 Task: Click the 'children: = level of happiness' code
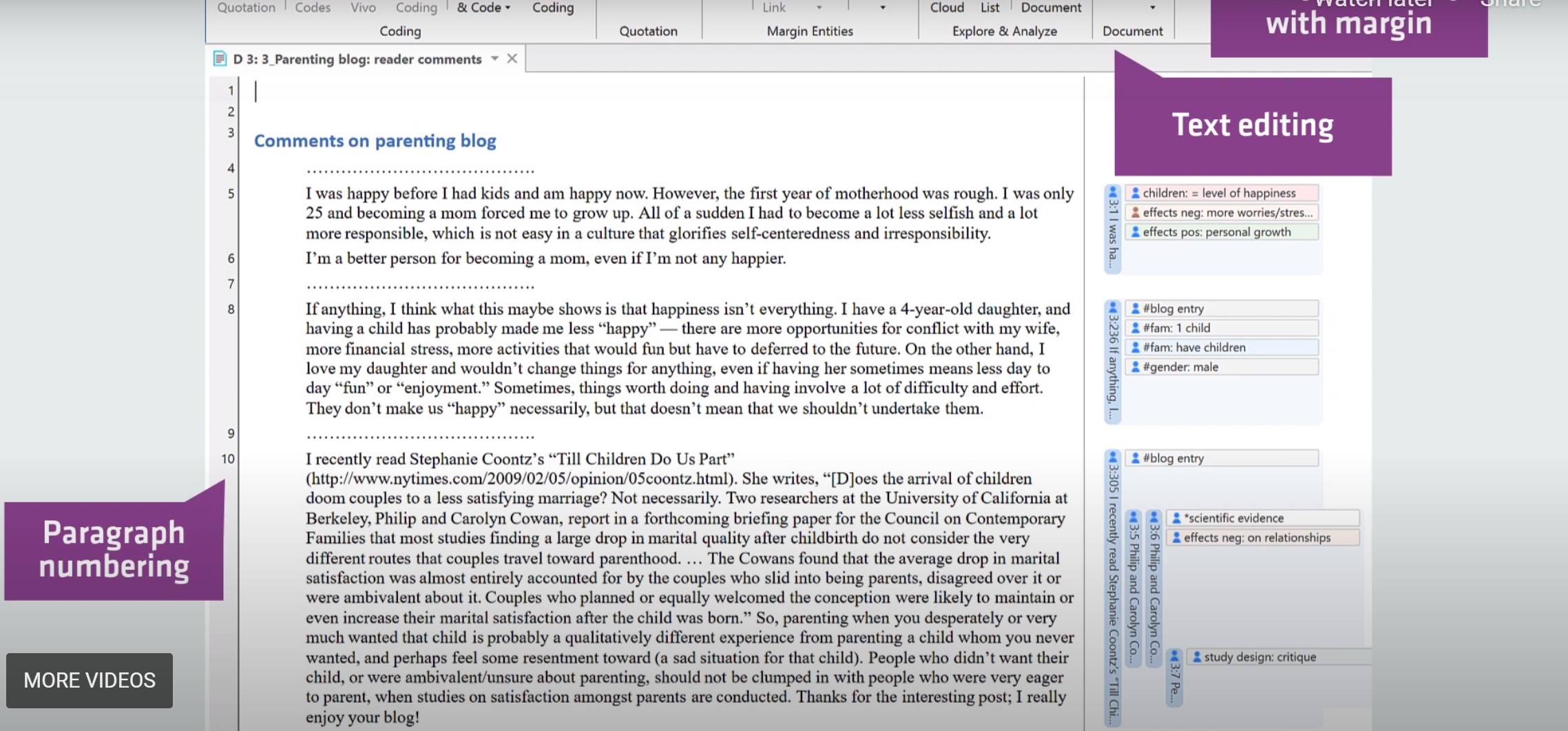(1221, 193)
